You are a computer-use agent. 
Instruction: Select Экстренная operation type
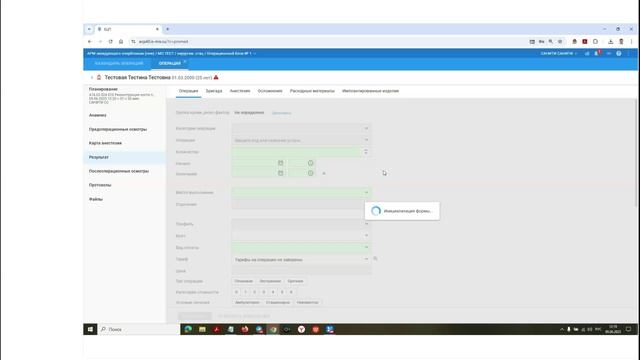tap(270, 281)
